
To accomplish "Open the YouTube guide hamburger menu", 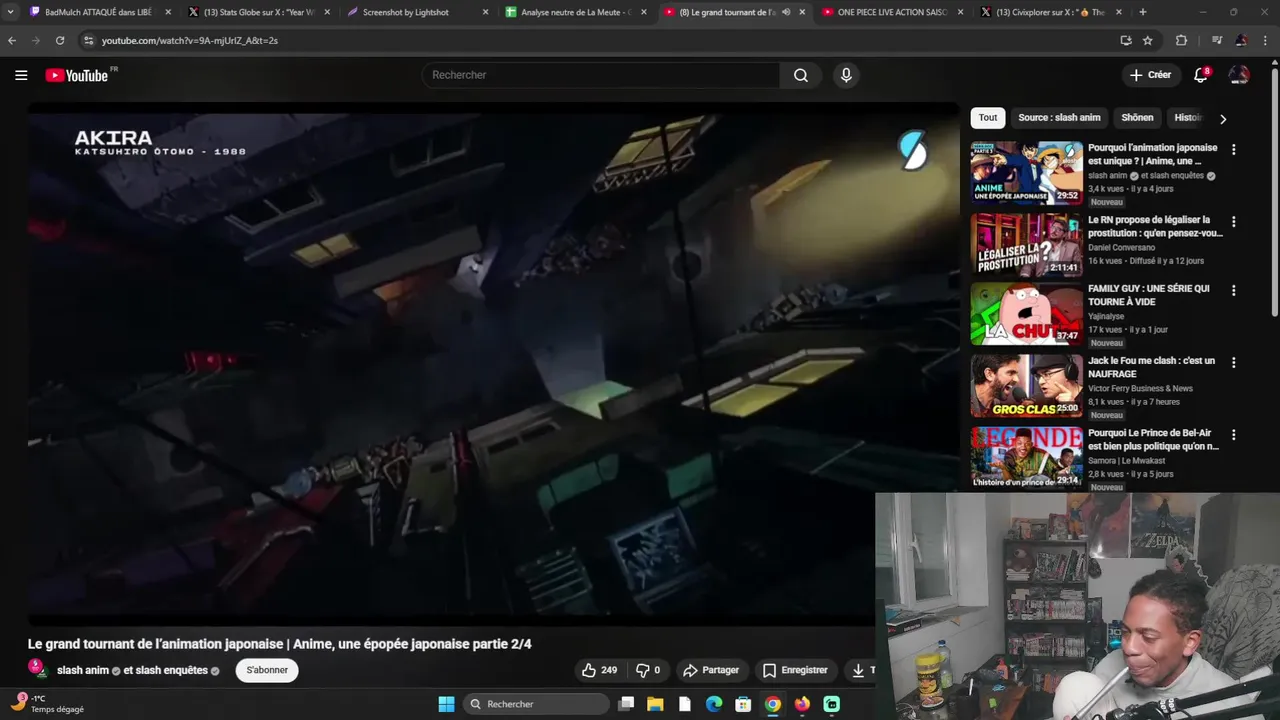I will (21, 75).
